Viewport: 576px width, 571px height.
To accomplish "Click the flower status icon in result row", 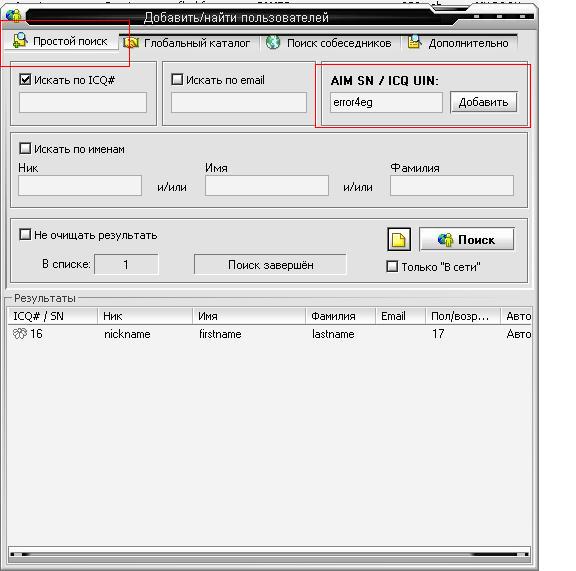I will pyautogui.click(x=20, y=334).
